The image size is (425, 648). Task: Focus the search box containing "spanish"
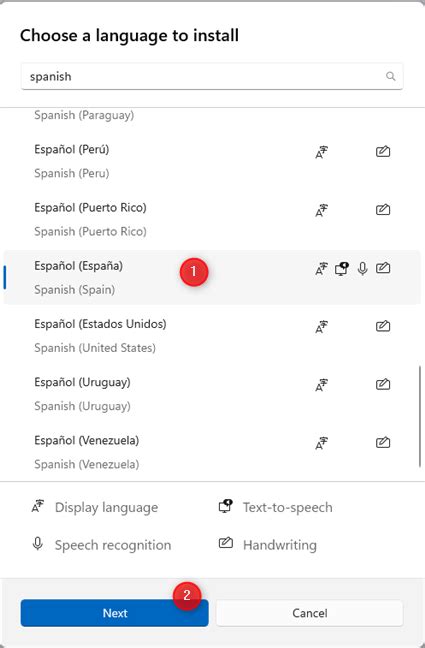click(212, 76)
